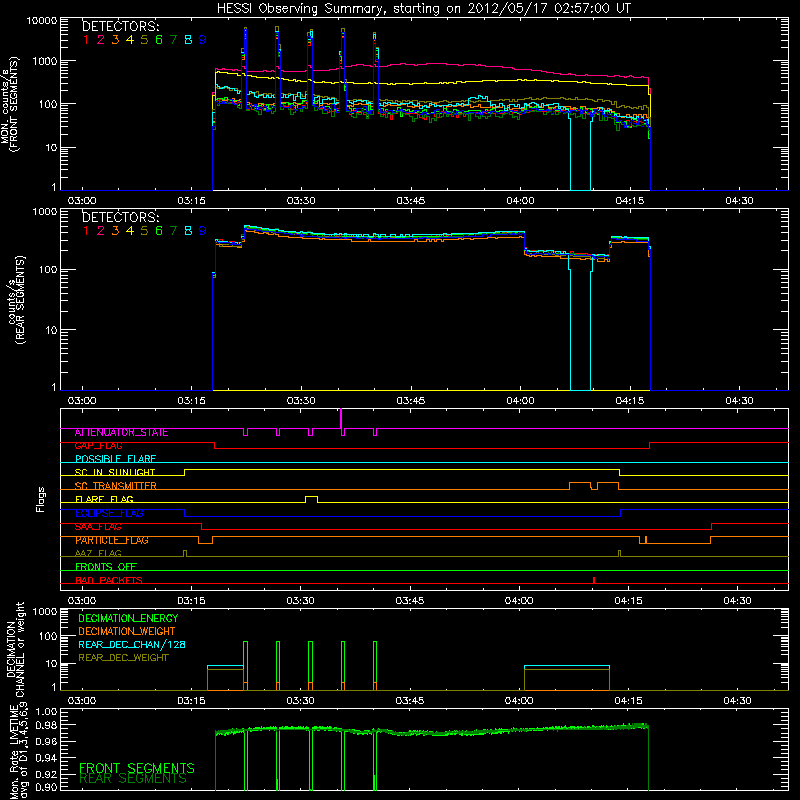Click the AAZ_FLAG label

(x=98, y=554)
